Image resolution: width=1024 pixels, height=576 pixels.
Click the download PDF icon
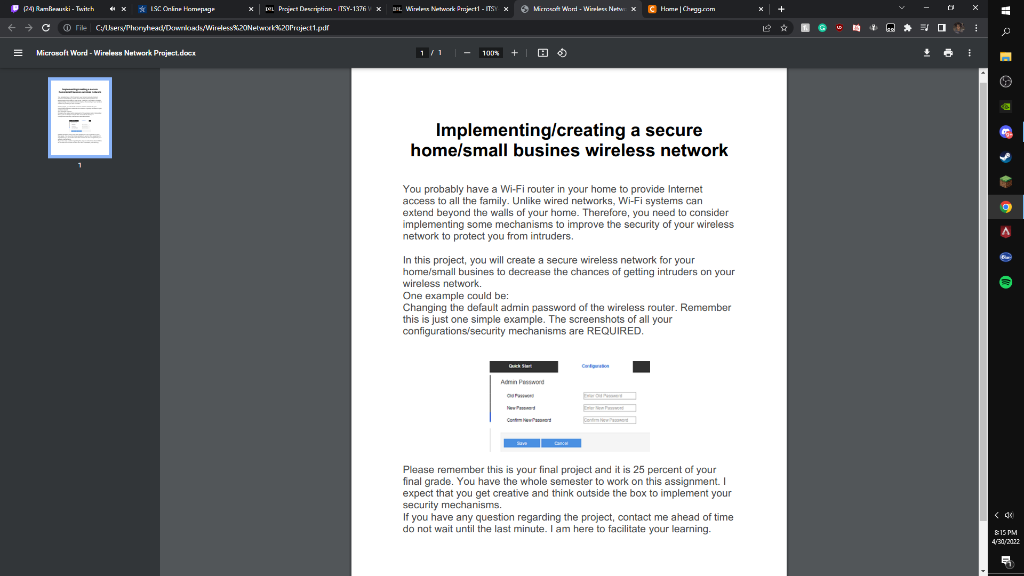click(925, 54)
